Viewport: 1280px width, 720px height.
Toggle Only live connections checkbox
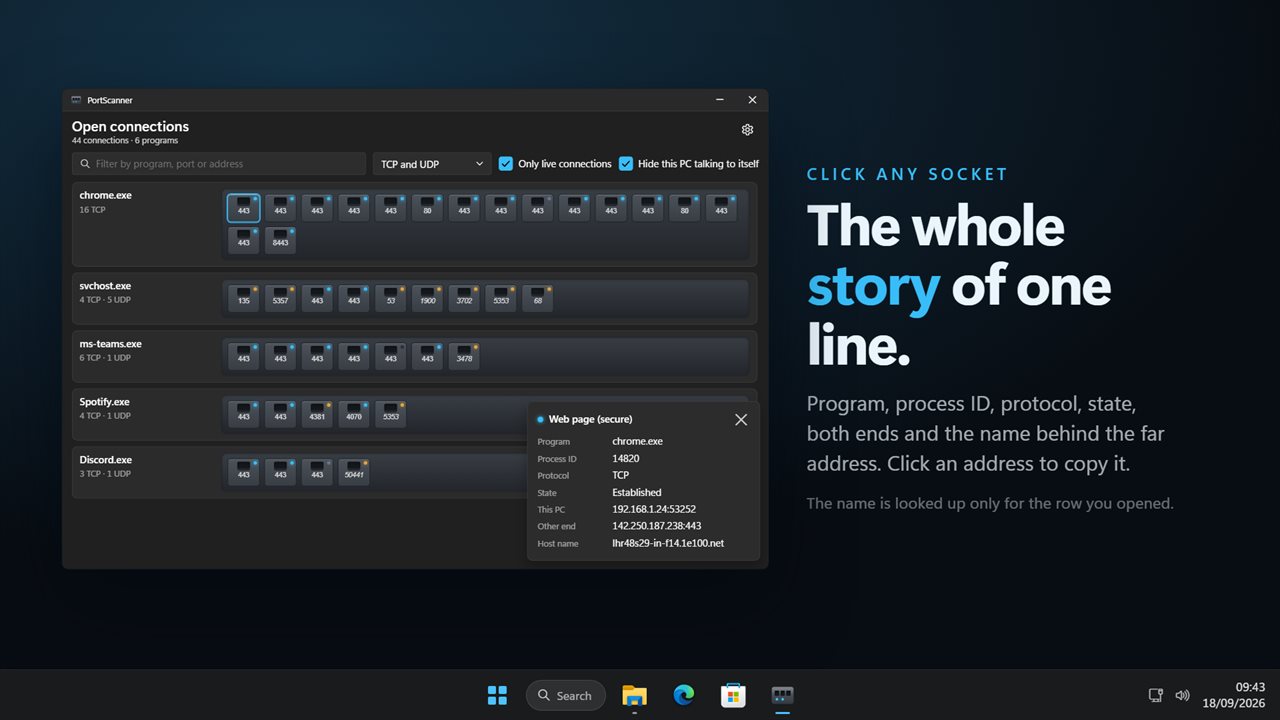pos(506,164)
